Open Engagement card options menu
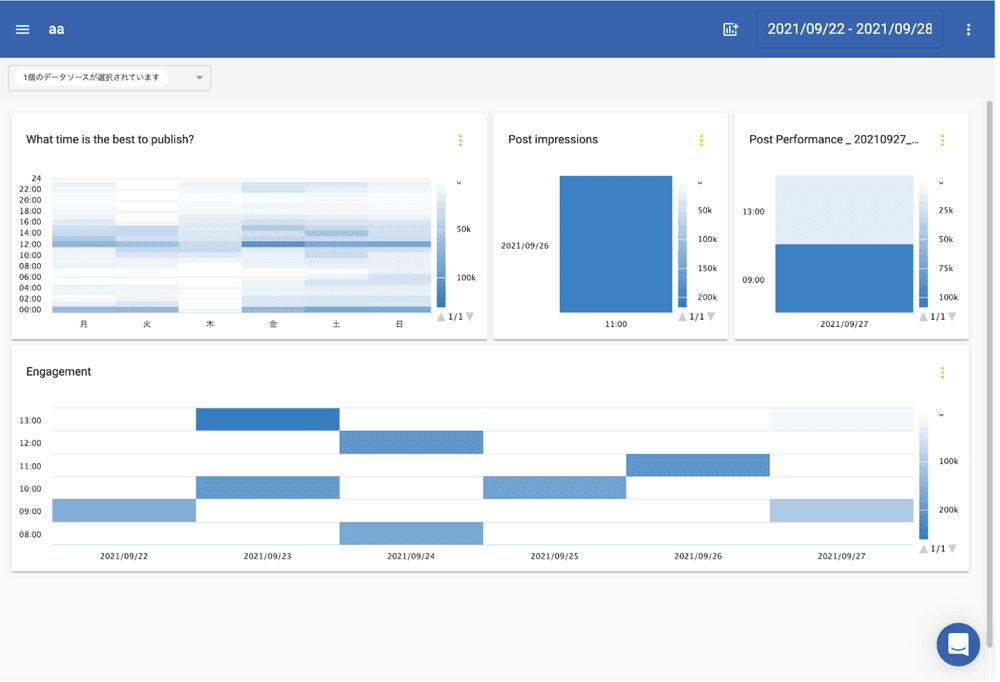Screen dimensions: 1000x682 pos(942,373)
